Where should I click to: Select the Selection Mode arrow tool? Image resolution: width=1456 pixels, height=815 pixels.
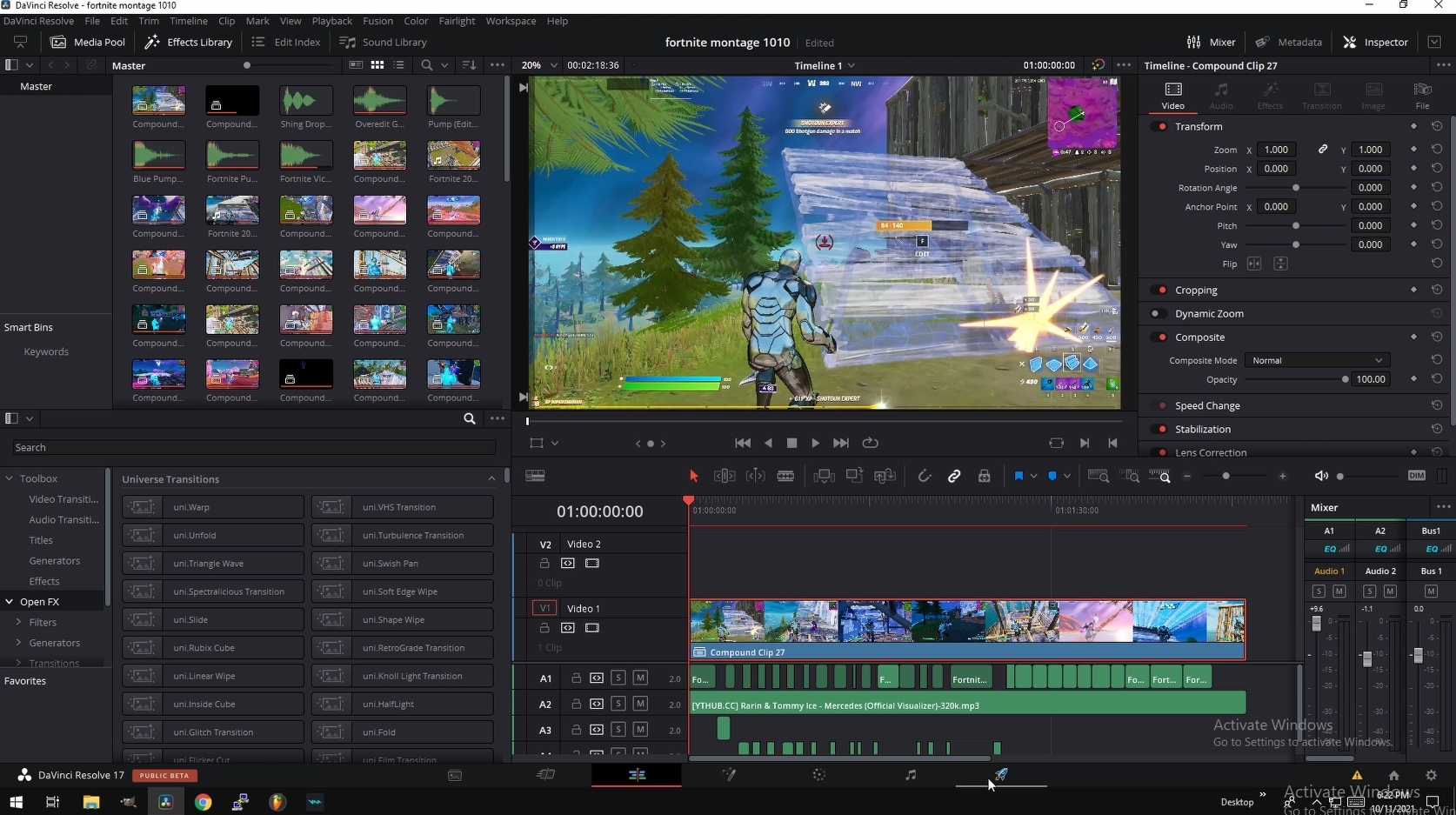693,476
